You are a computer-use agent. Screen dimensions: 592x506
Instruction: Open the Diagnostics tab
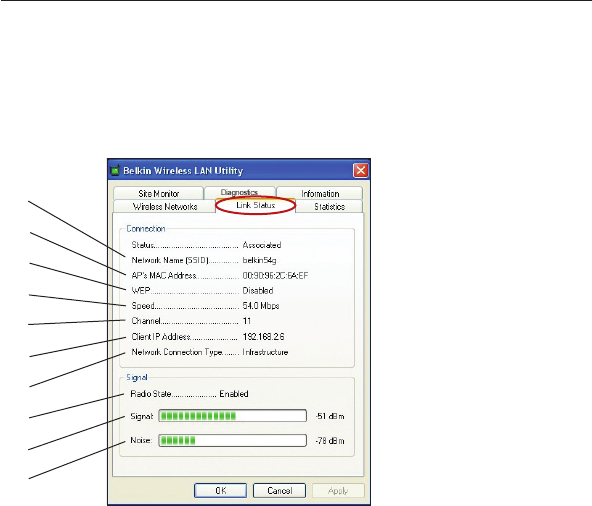pyautogui.click(x=239, y=192)
